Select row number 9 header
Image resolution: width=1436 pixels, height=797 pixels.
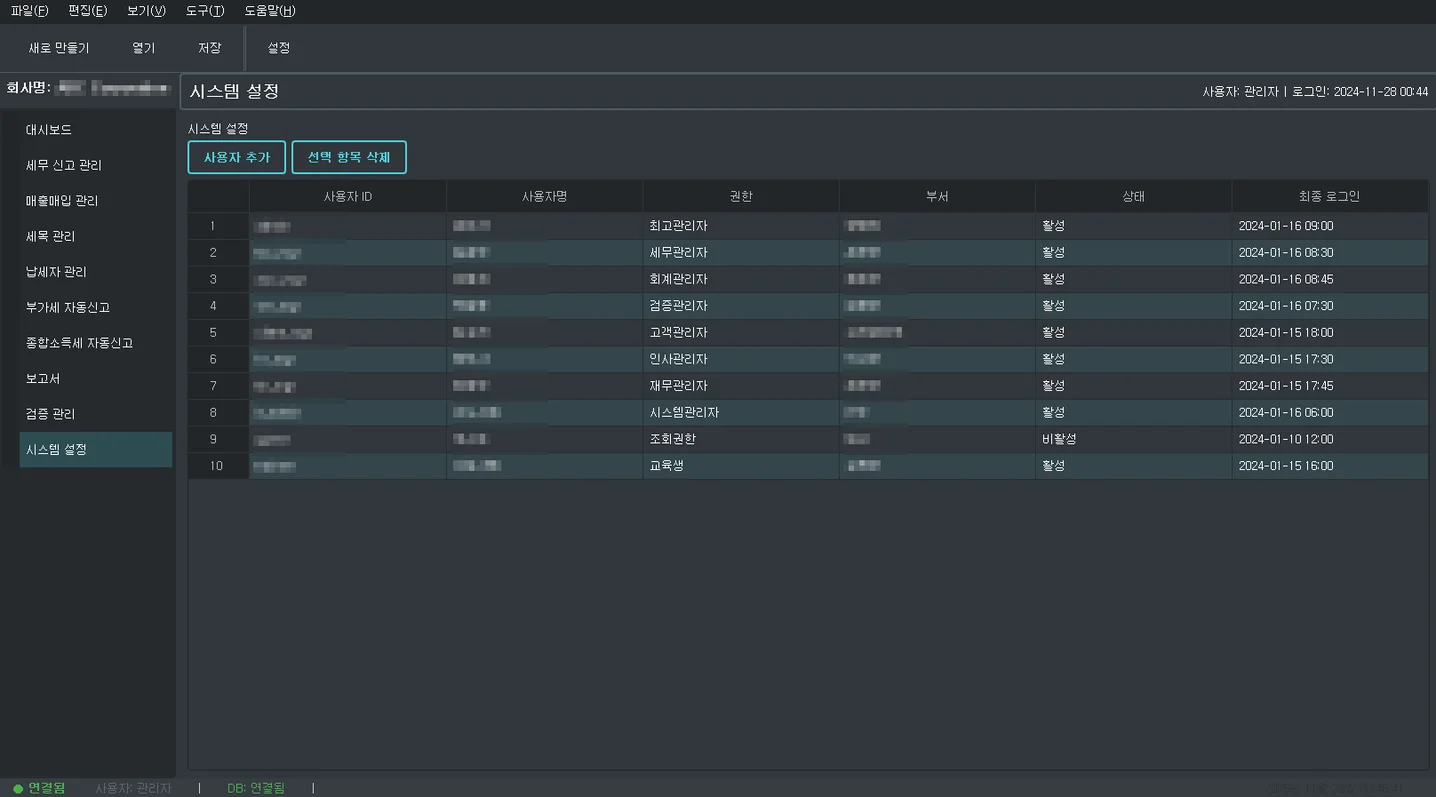coord(213,439)
